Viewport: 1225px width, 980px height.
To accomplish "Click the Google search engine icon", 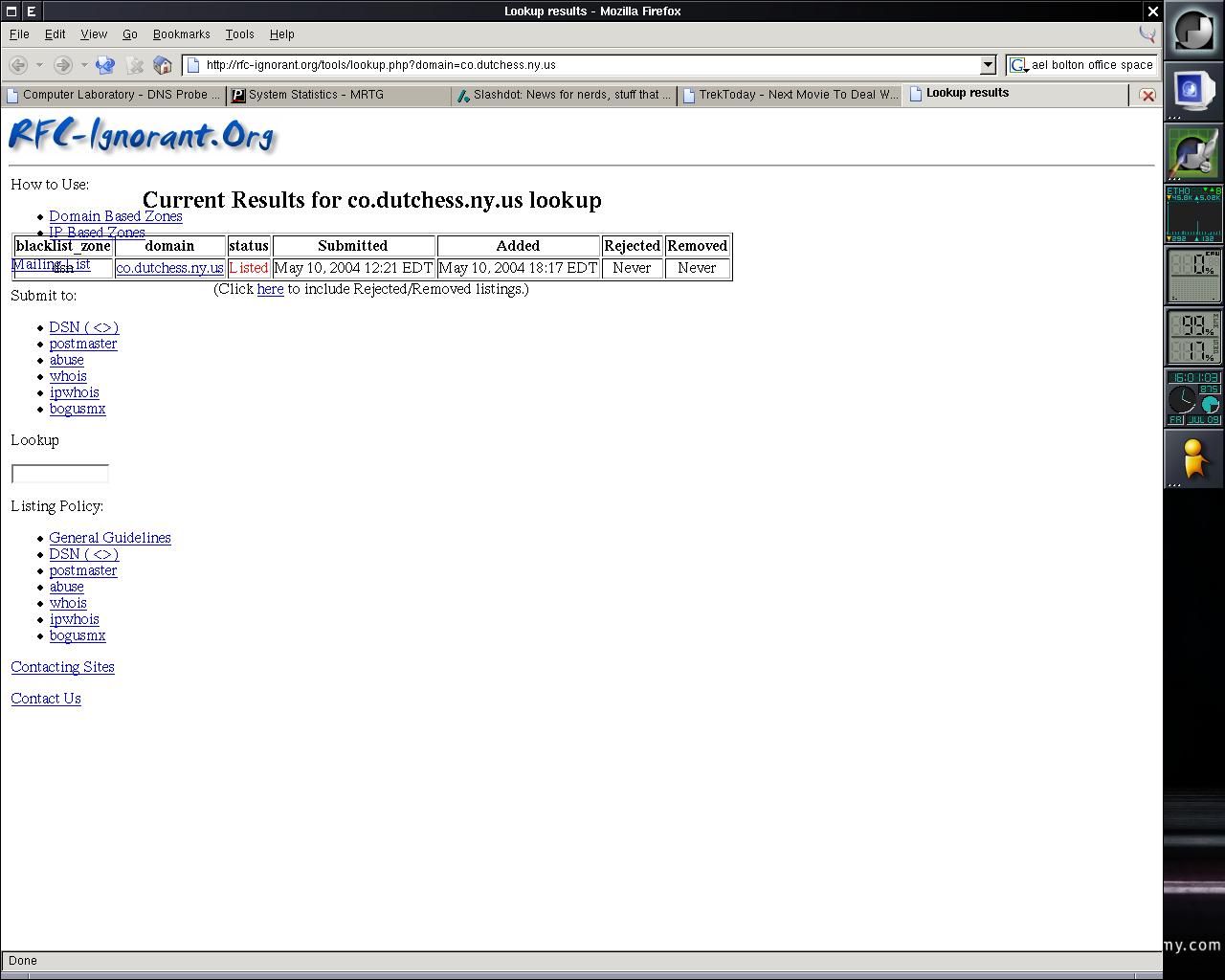I will point(1018,65).
